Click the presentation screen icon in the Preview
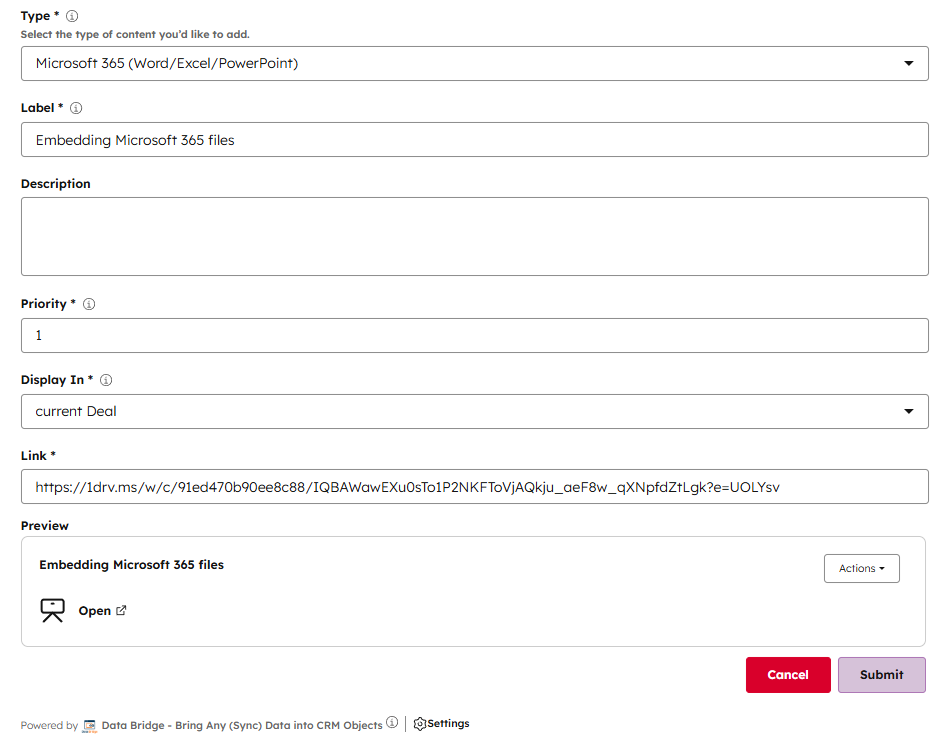The width and height of the screenshot is (944, 746). point(51,609)
